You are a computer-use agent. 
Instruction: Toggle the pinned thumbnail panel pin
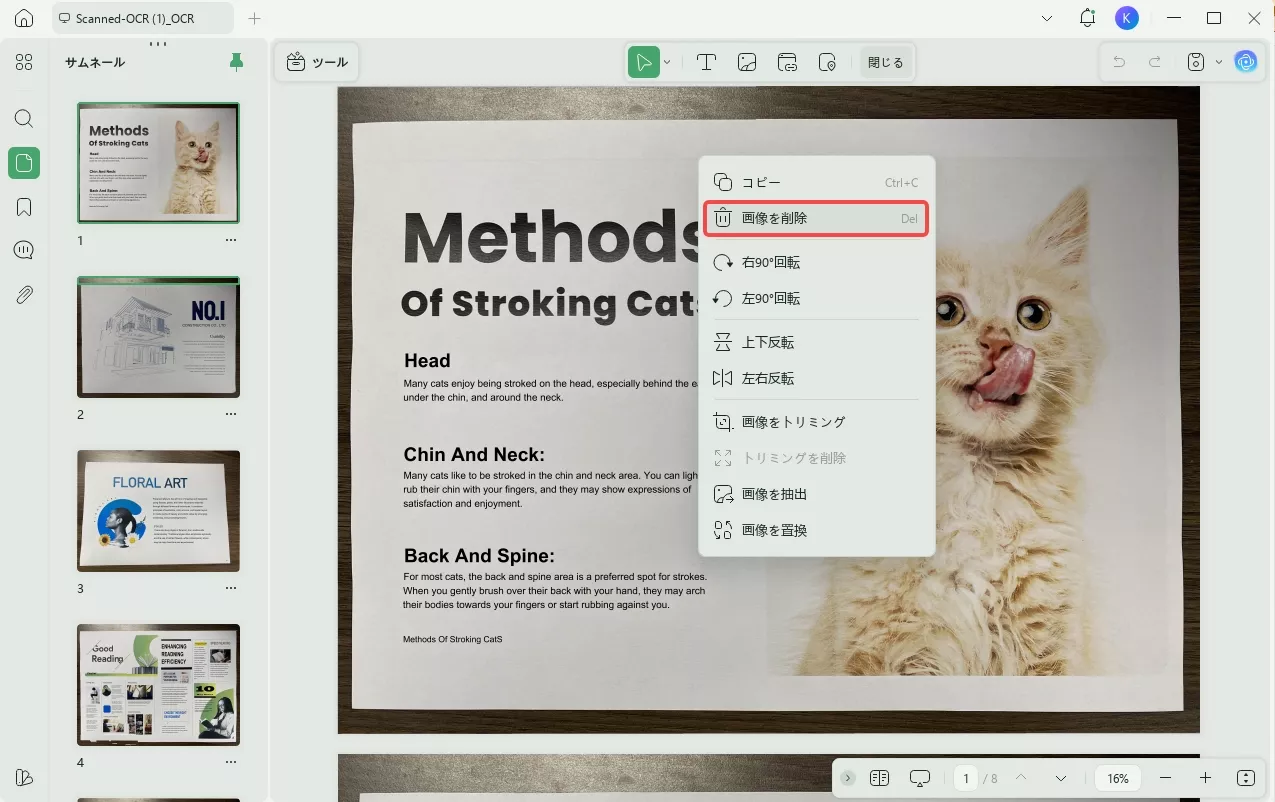coord(236,62)
